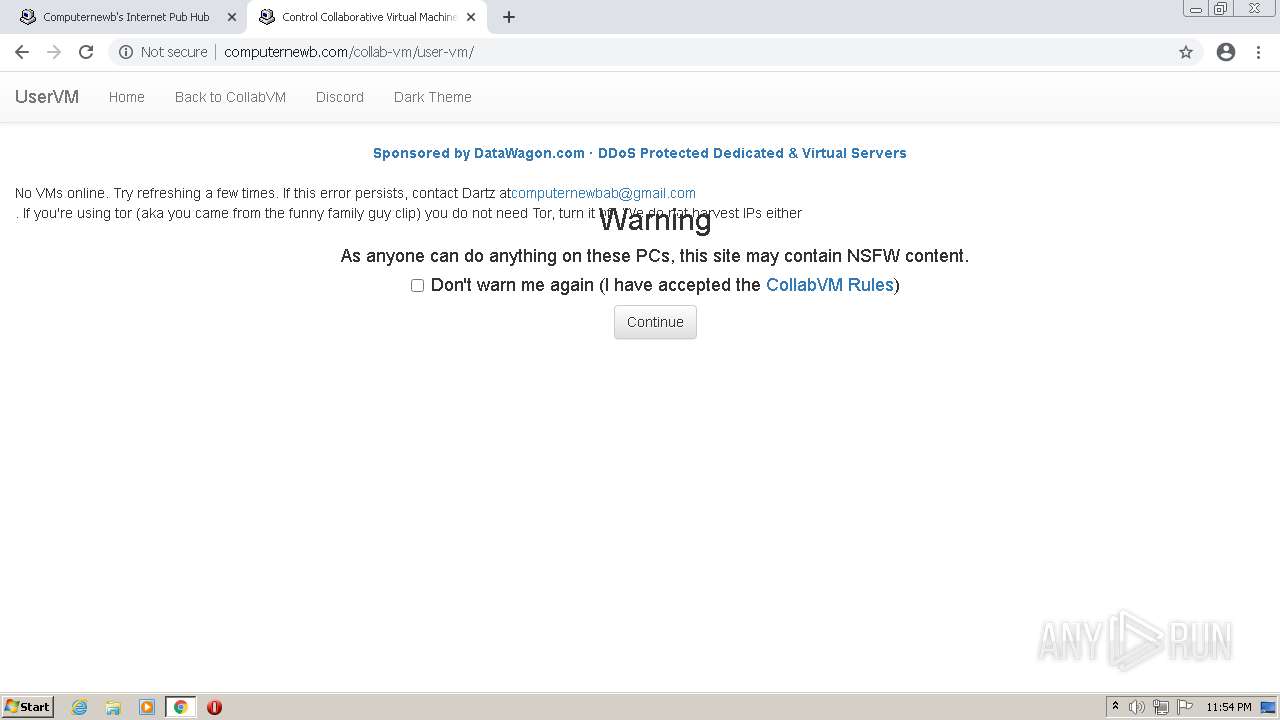
Task: View site info next to Not secure
Action: point(126,52)
